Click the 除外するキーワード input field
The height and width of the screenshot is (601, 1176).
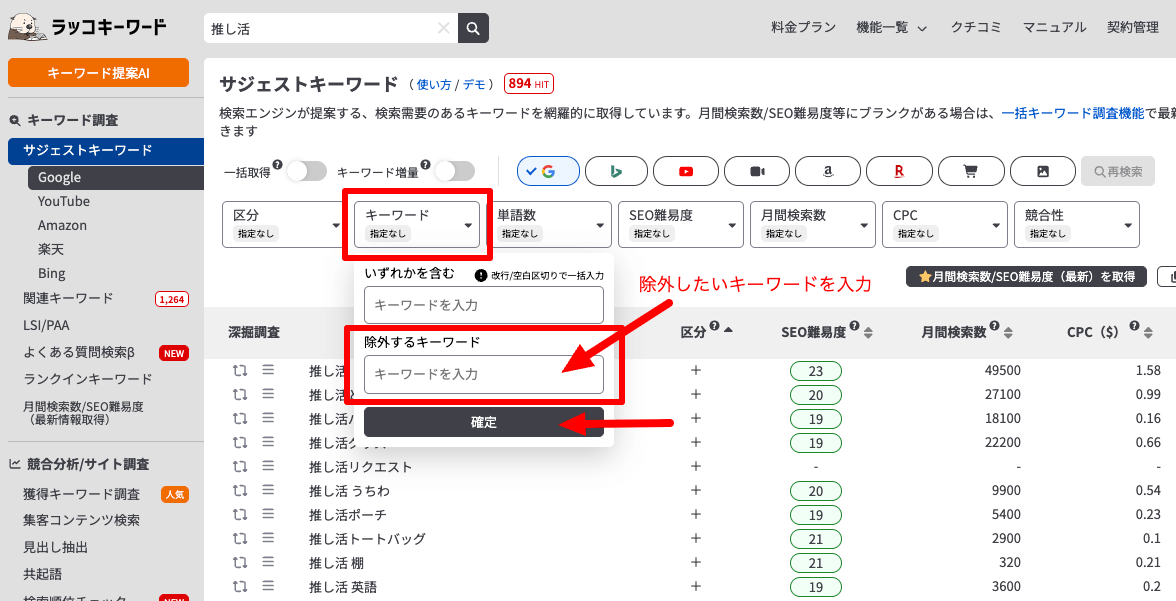click(x=484, y=374)
